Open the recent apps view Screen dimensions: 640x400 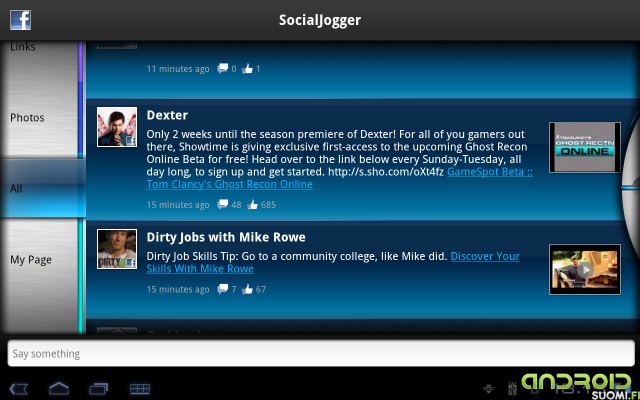(x=99, y=388)
